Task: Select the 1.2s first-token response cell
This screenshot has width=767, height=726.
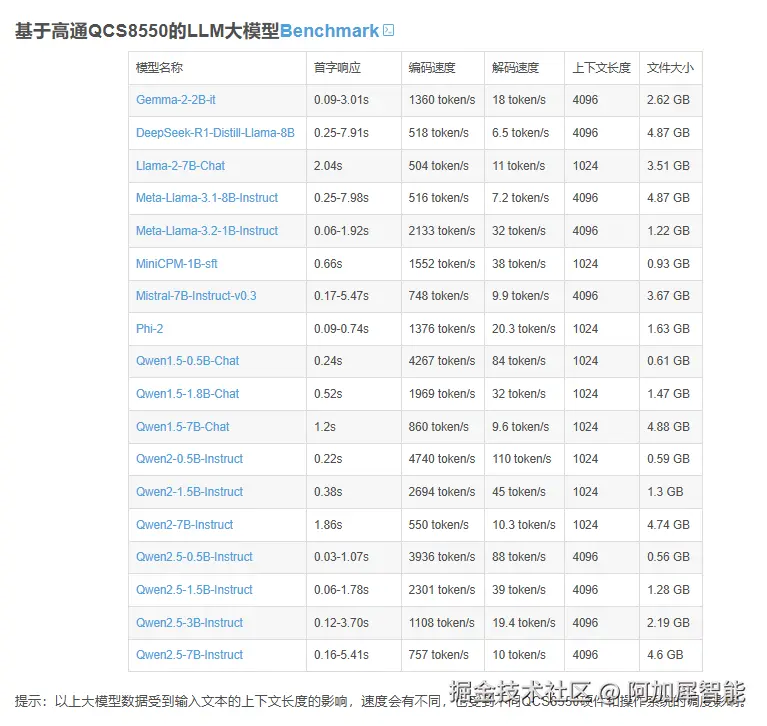Action: (x=354, y=427)
